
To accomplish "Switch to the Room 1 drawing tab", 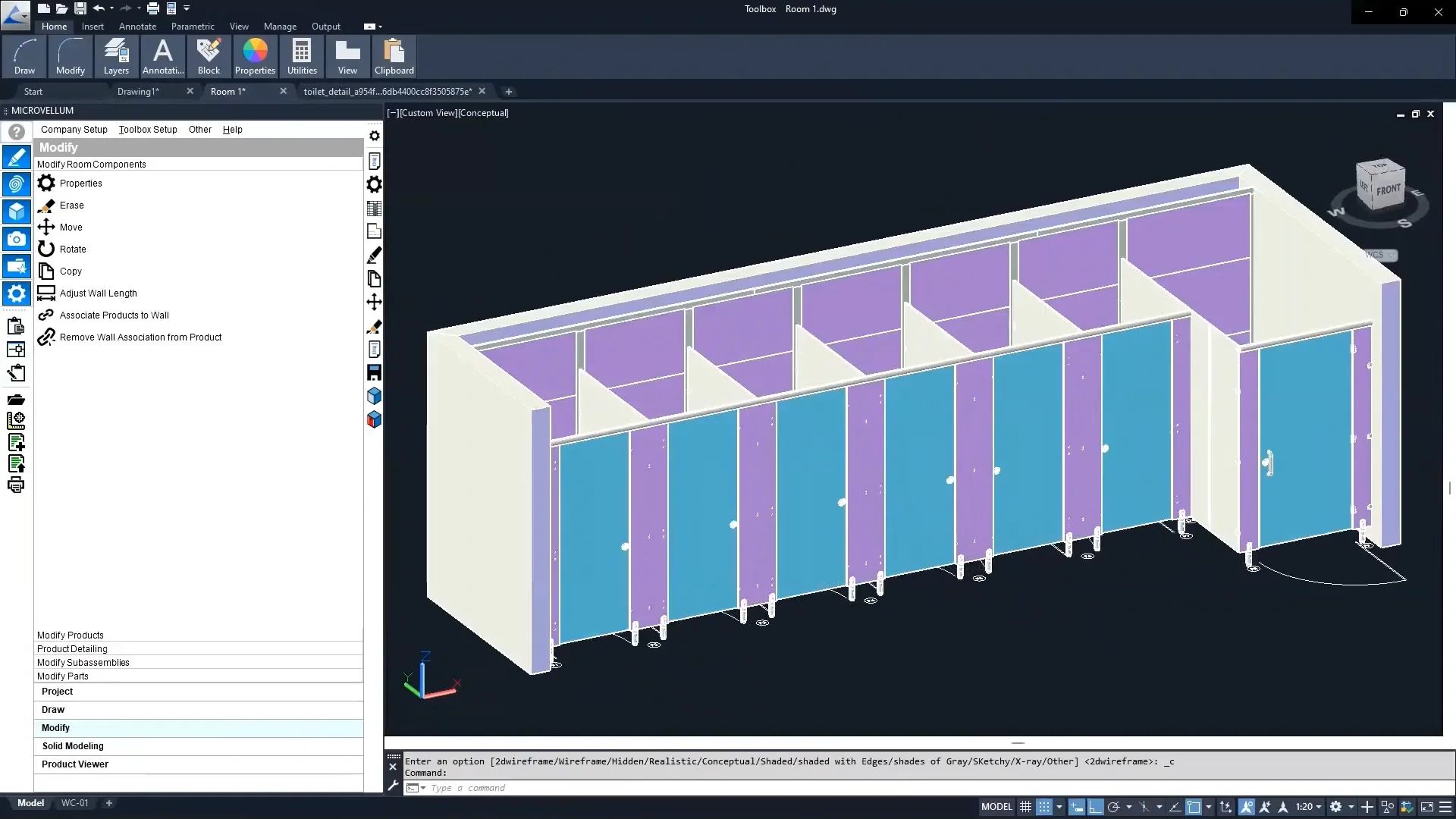I will click(229, 92).
